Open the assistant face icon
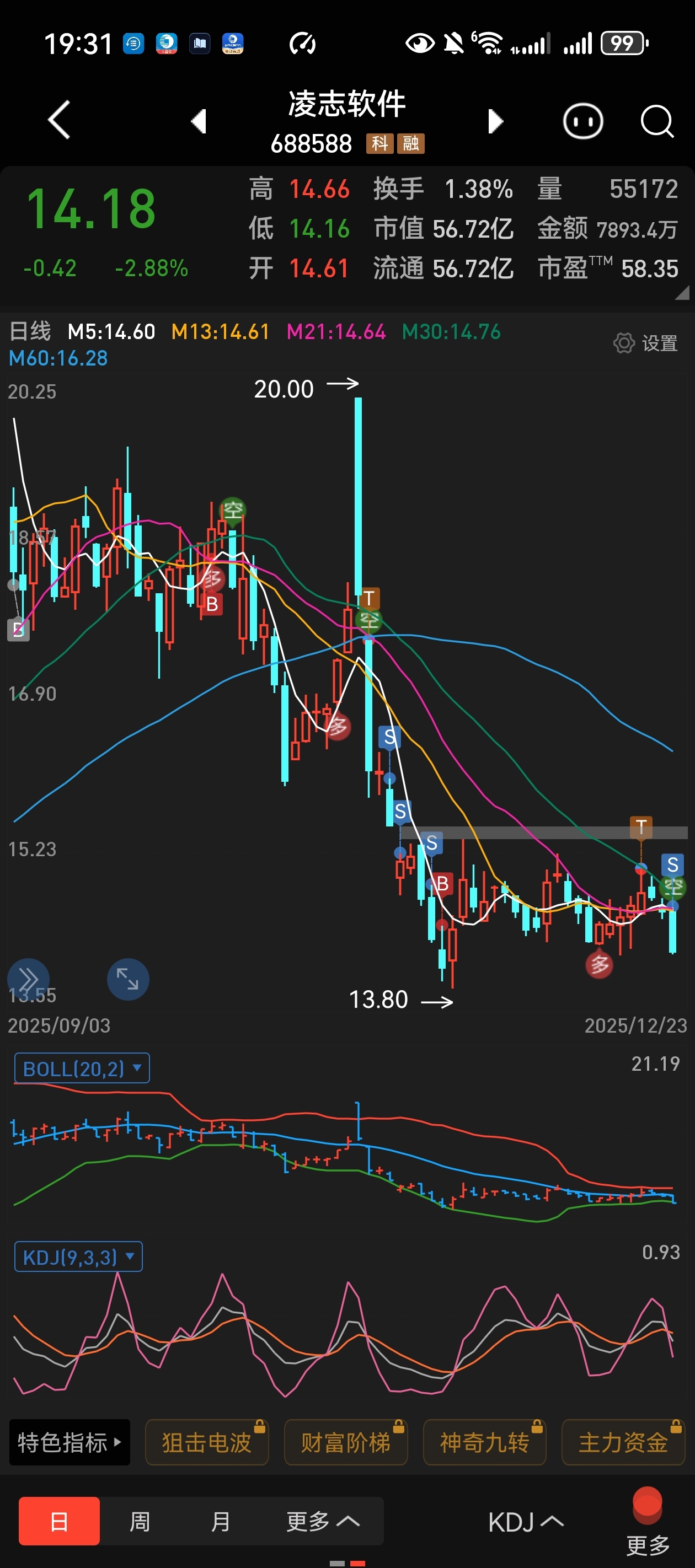This screenshot has width=695, height=1568. tap(583, 121)
